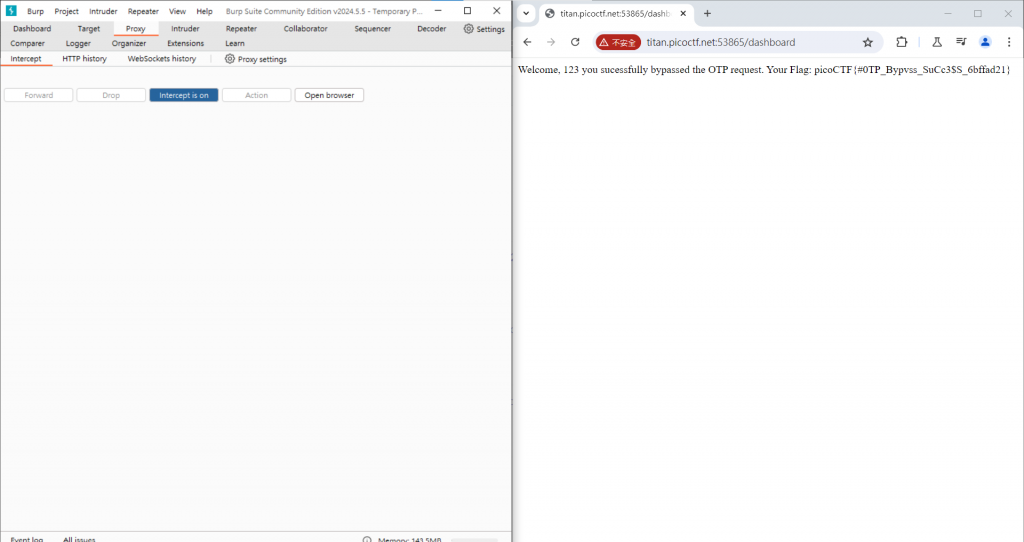Click the Memory usage text

tap(409, 539)
